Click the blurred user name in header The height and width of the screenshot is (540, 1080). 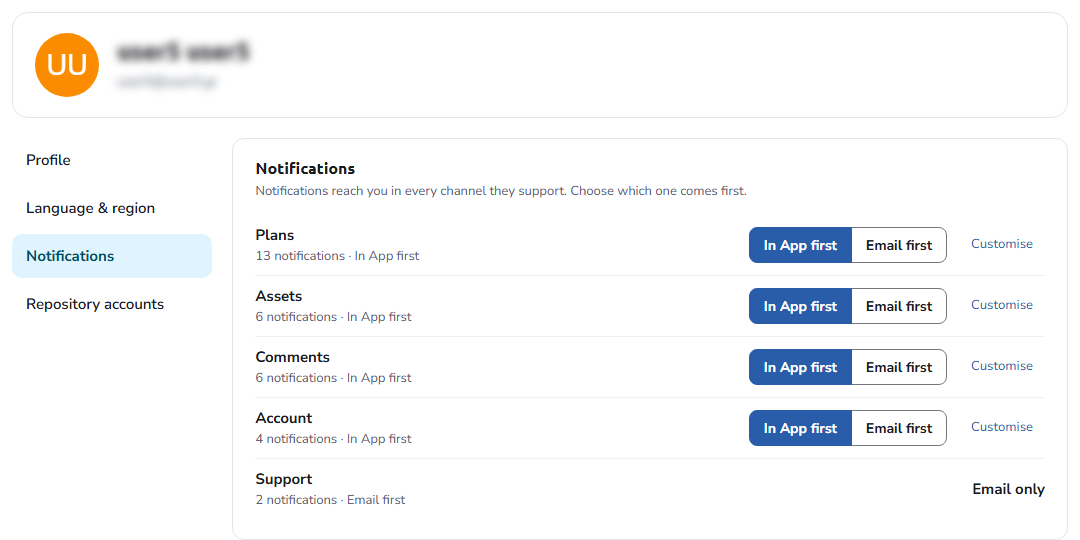(183, 52)
